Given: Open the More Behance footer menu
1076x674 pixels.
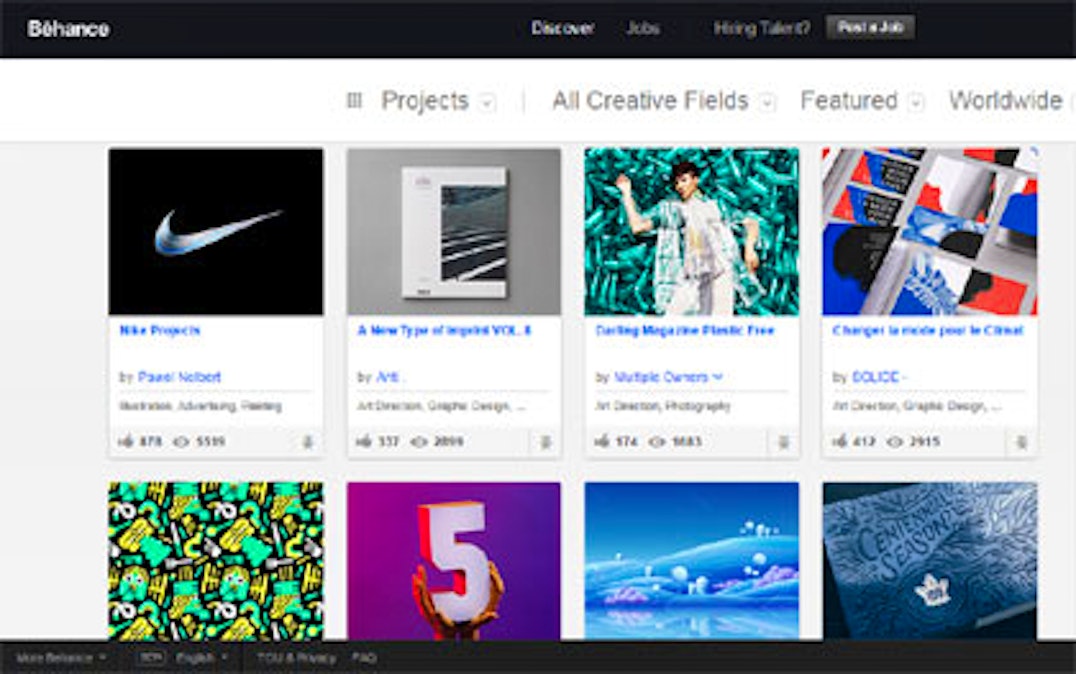Looking at the screenshot, I should tap(61, 658).
